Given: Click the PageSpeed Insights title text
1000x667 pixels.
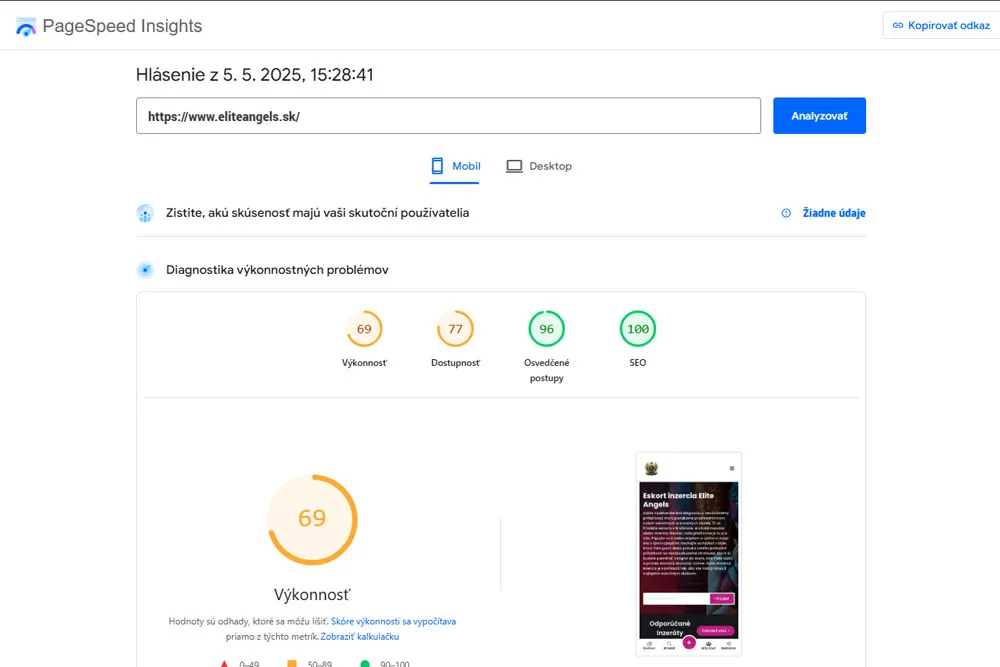Looking at the screenshot, I should [122, 26].
